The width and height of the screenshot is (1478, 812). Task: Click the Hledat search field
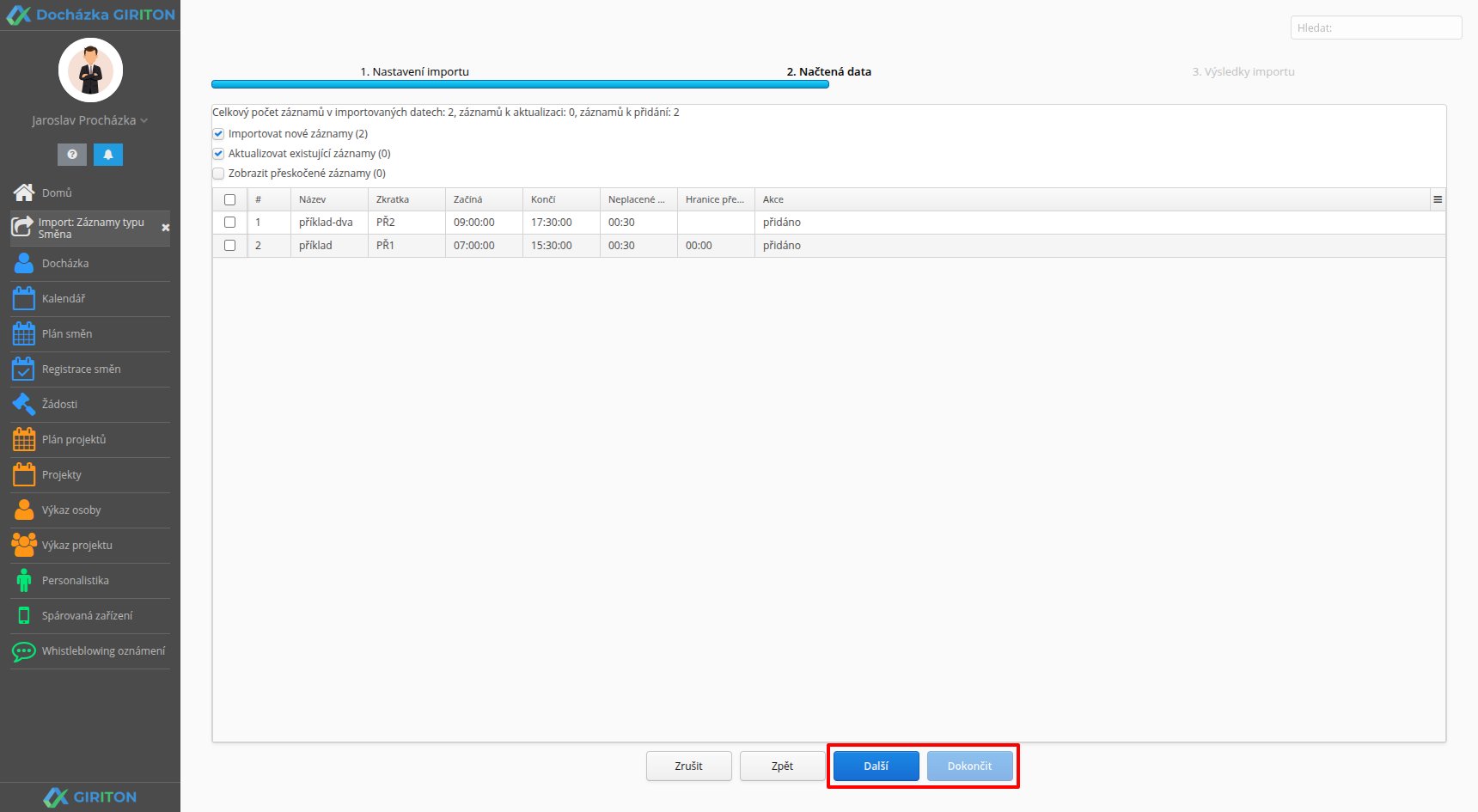[1376, 27]
